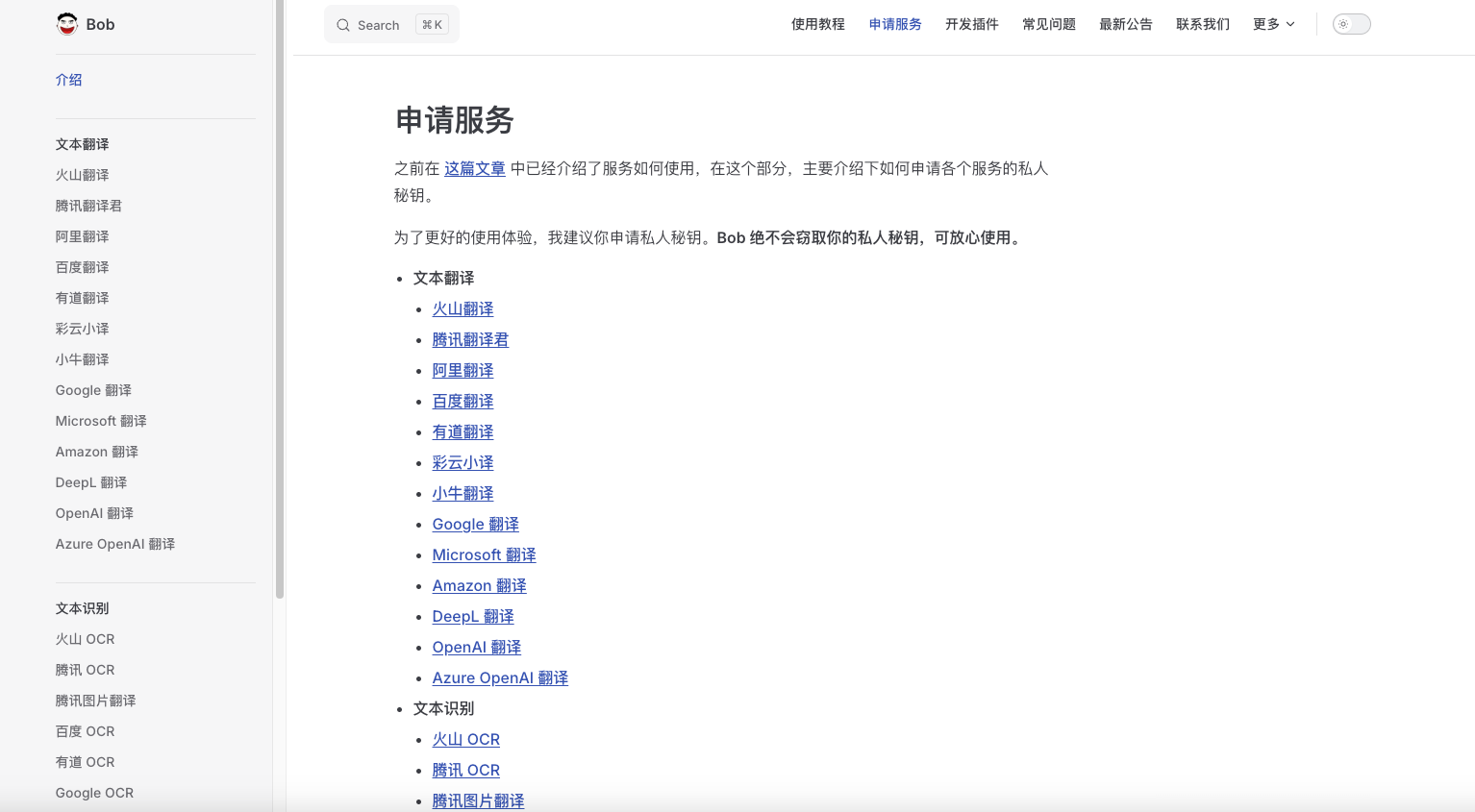Select 百度 OCR in the sidebar
Screen dimensions: 1475x812
pyautogui.click(x=85, y=731)
